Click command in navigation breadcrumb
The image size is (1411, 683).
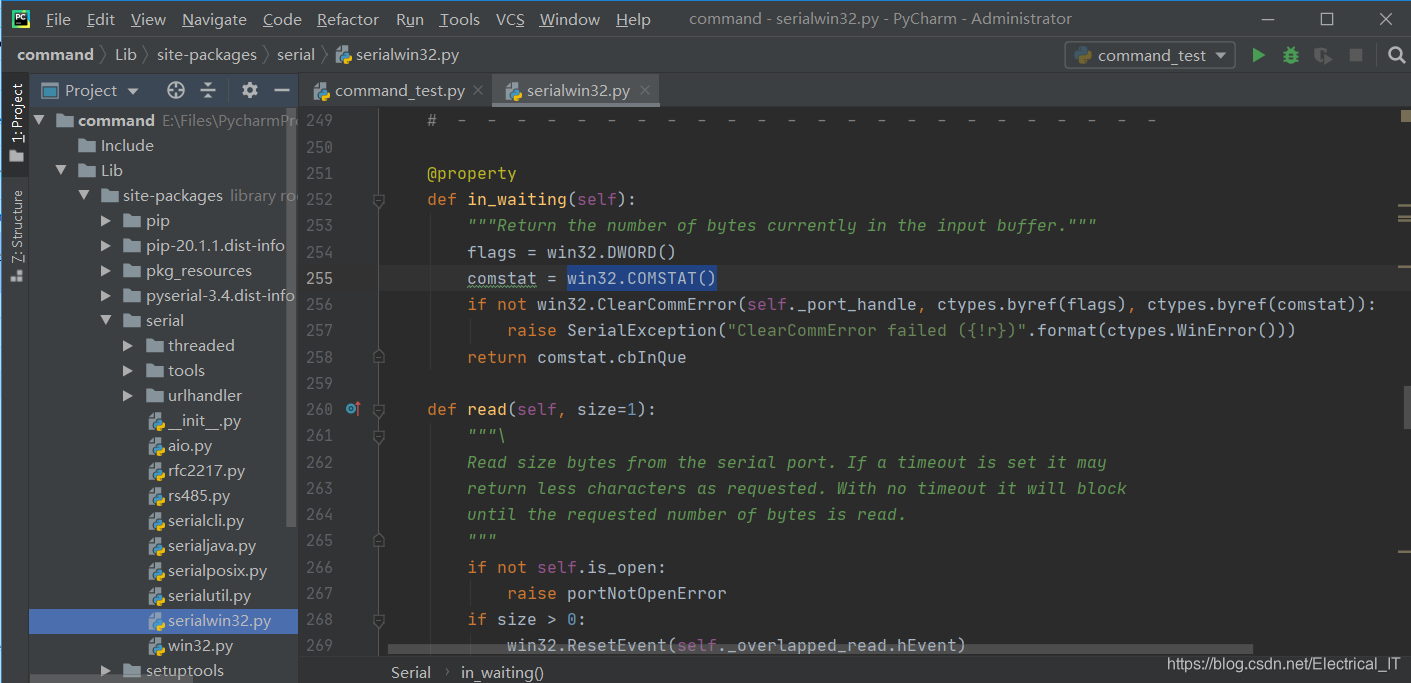click(x=55, y=55)
